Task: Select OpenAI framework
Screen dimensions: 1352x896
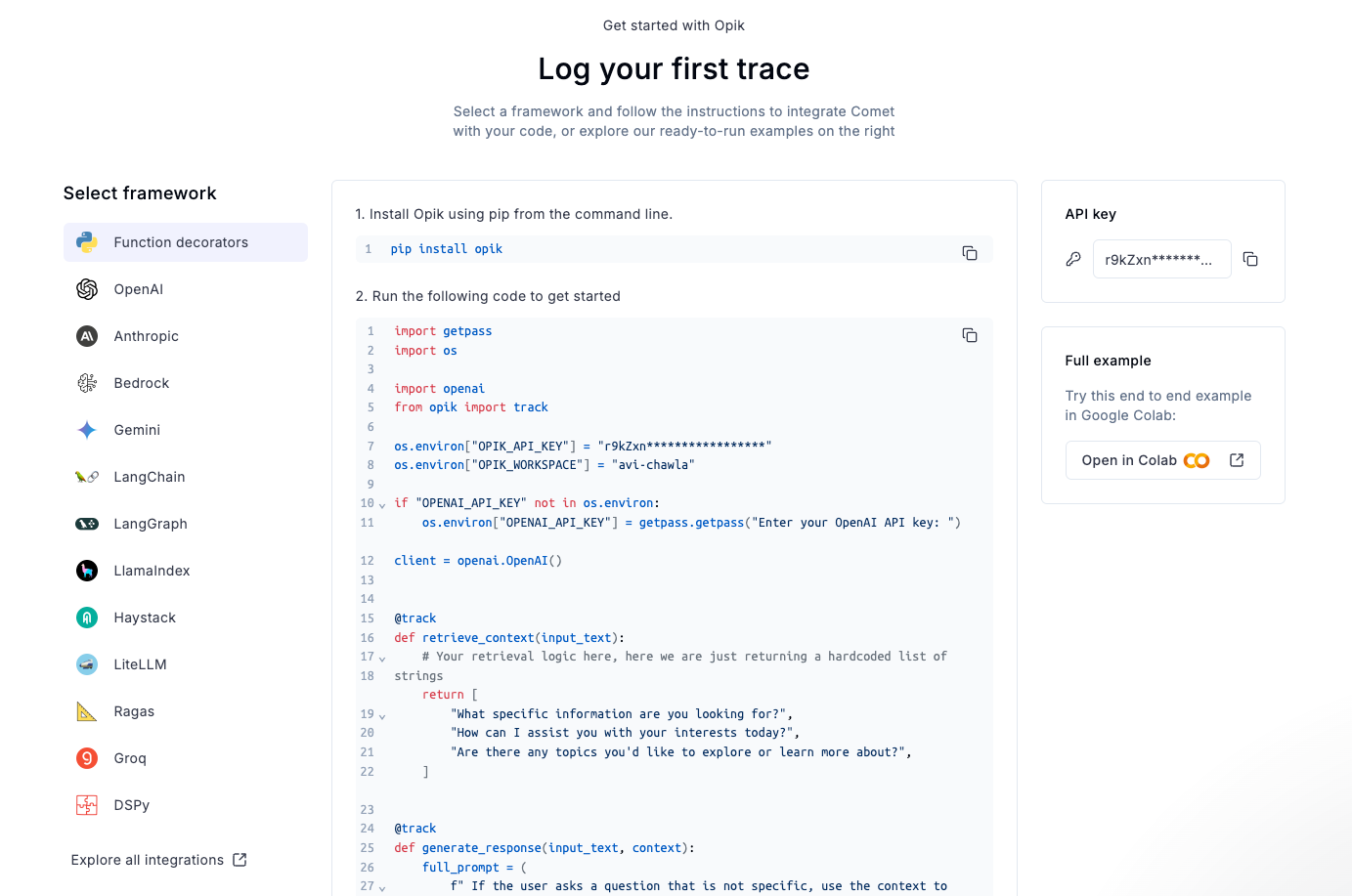Action: tap(186, 289)
